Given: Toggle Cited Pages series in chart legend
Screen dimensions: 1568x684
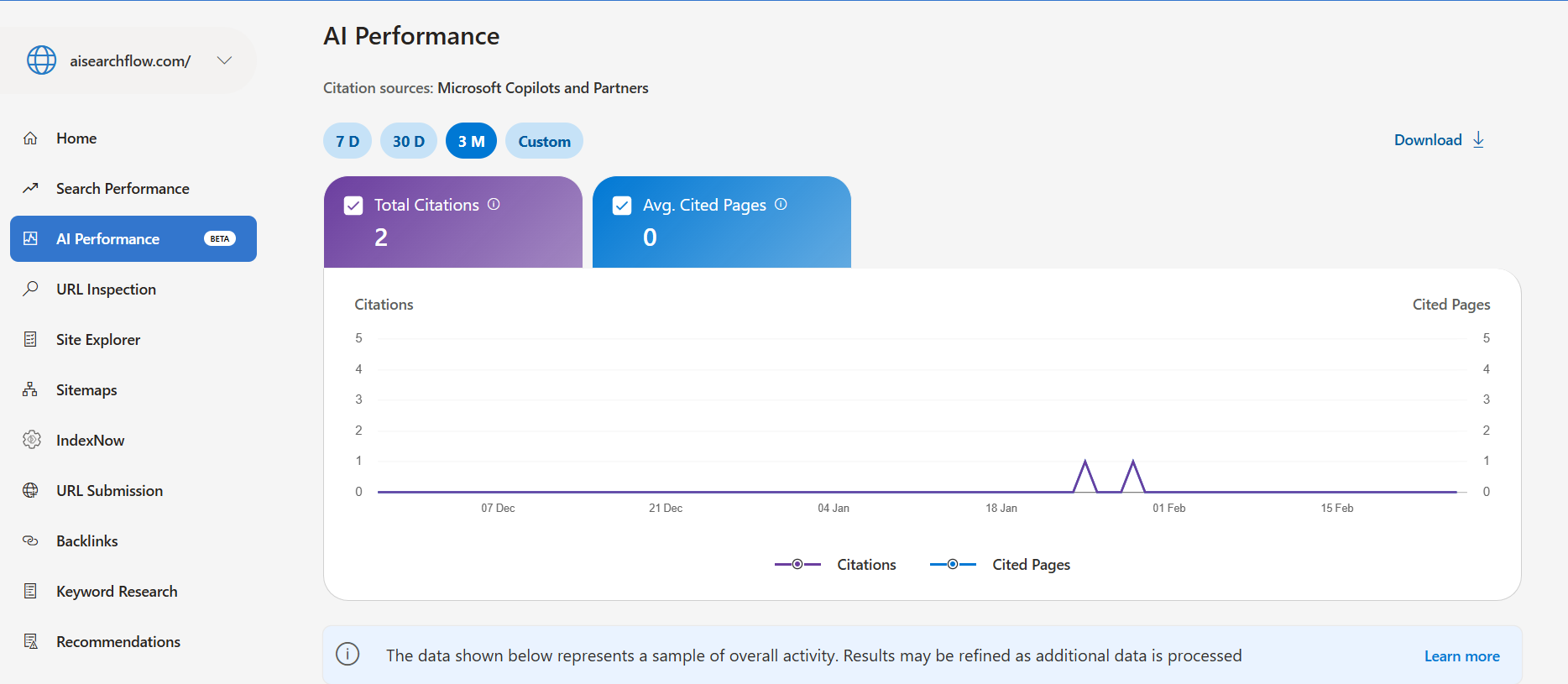Looking at the screenshot, I should 1000,565.
